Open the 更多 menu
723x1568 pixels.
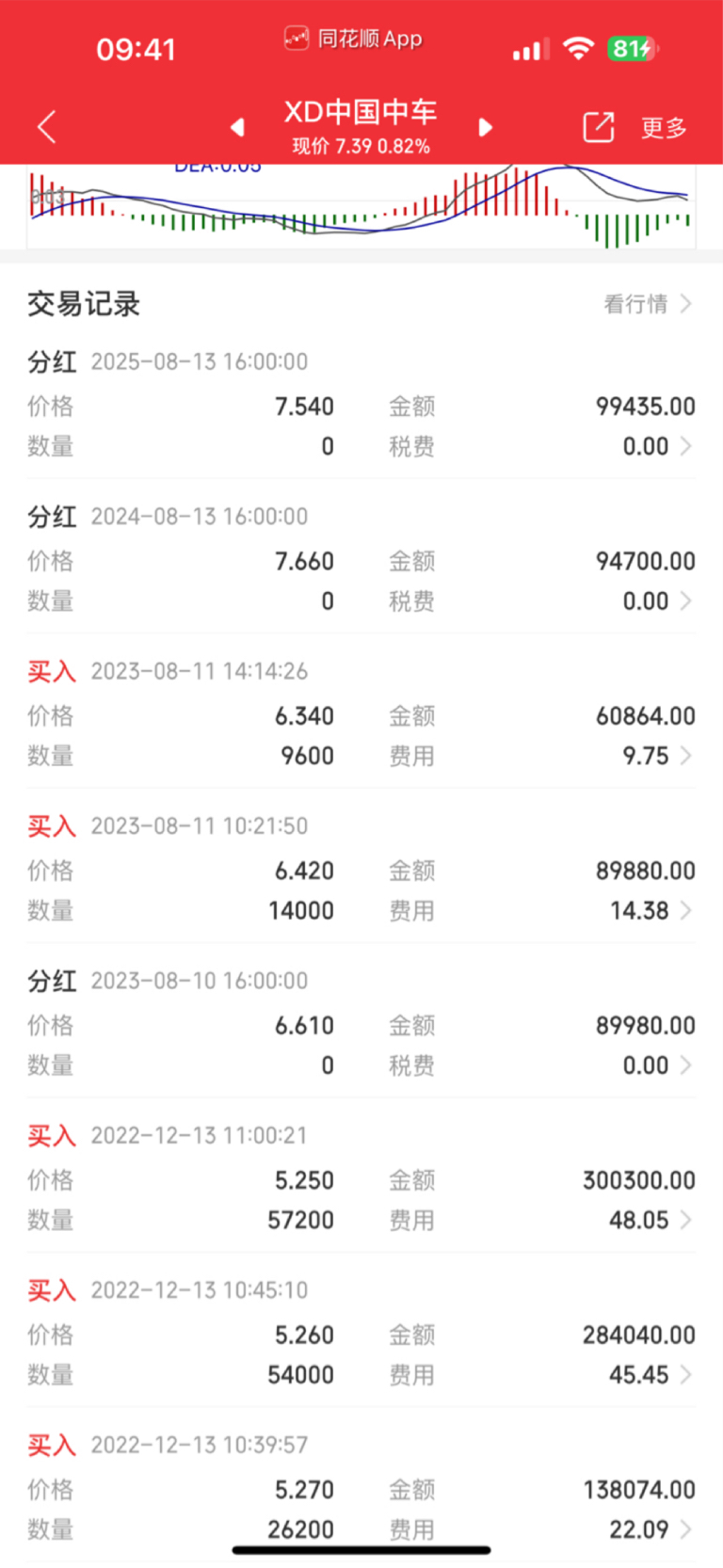click(x=664, y=128)
